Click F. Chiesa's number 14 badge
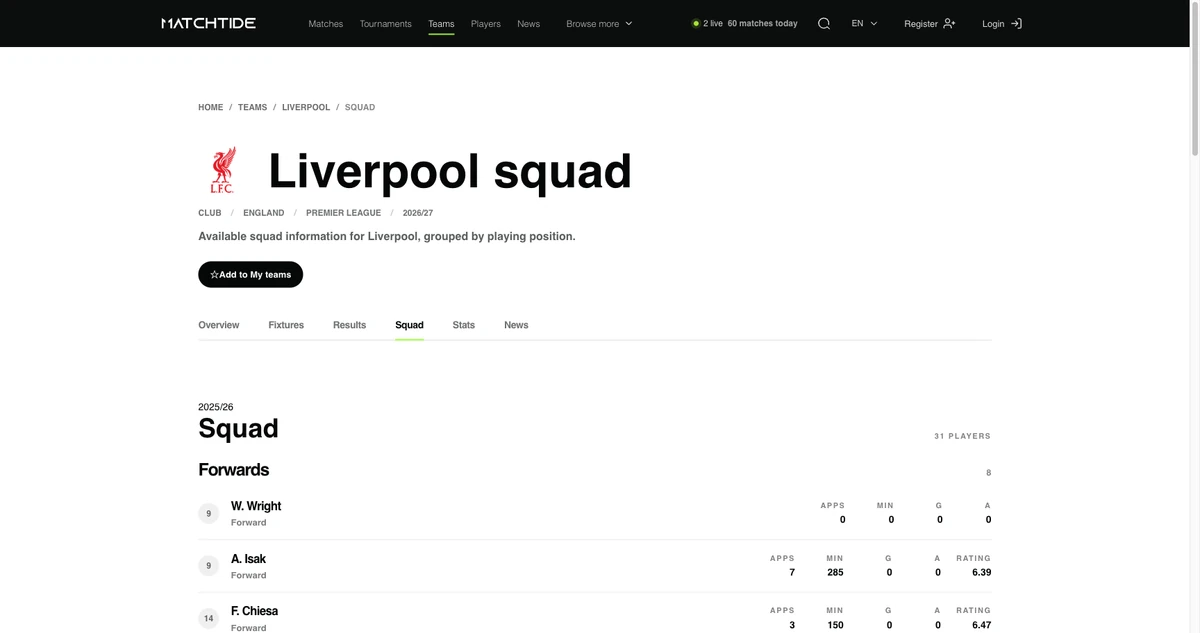This screenshot has height=633, width=1200. tap(208, 618)
